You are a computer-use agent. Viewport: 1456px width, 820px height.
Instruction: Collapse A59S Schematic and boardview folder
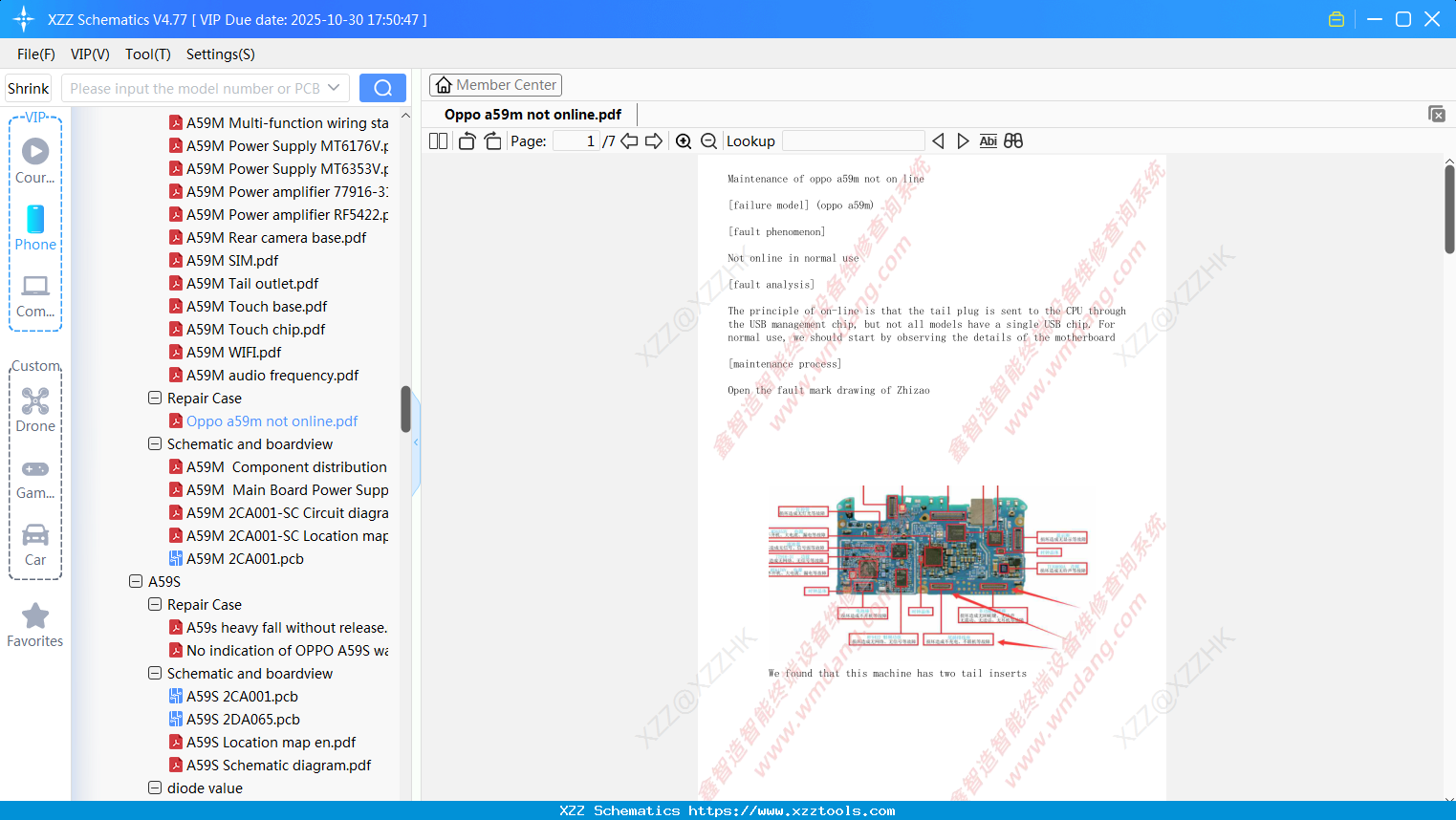coord(155,673)
